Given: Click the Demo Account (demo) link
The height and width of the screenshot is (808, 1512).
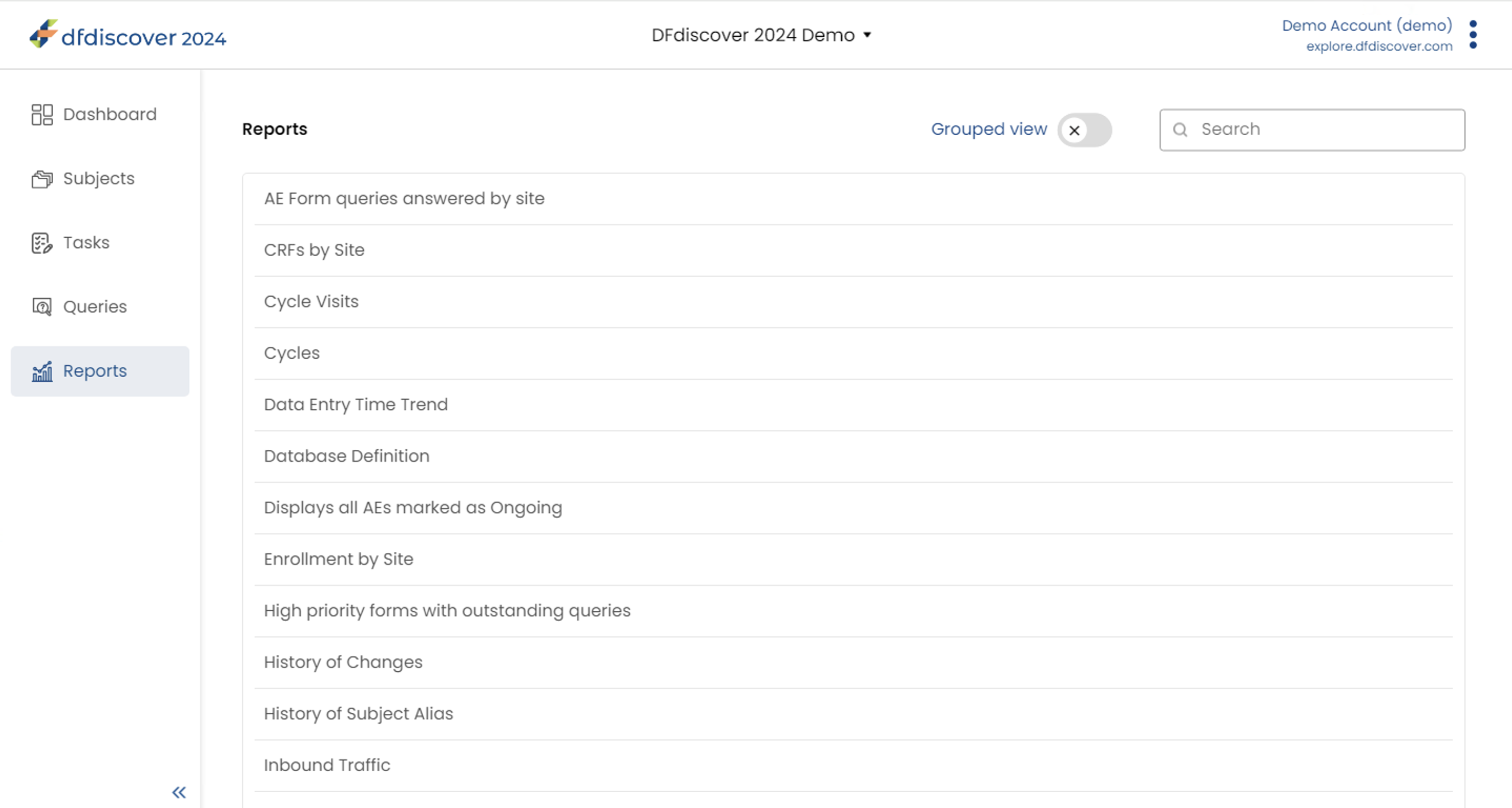Looking at the screenshot, I should [x=1366, y=25].
